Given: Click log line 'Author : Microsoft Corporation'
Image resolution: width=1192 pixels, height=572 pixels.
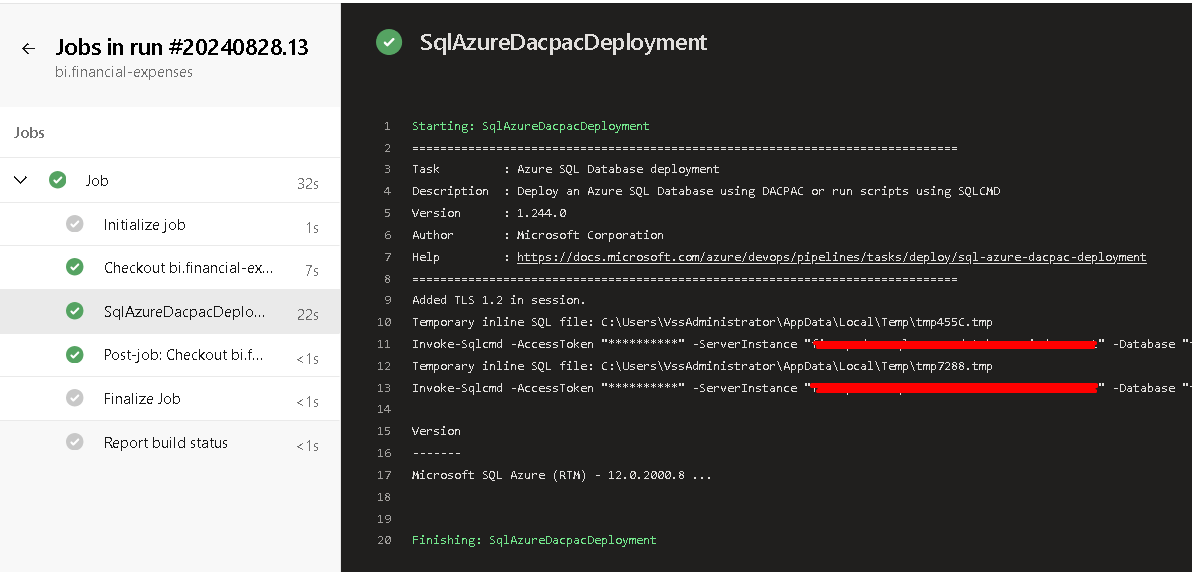Looking at the screenshot, I should pyautogui.click(x=537, y=235).
